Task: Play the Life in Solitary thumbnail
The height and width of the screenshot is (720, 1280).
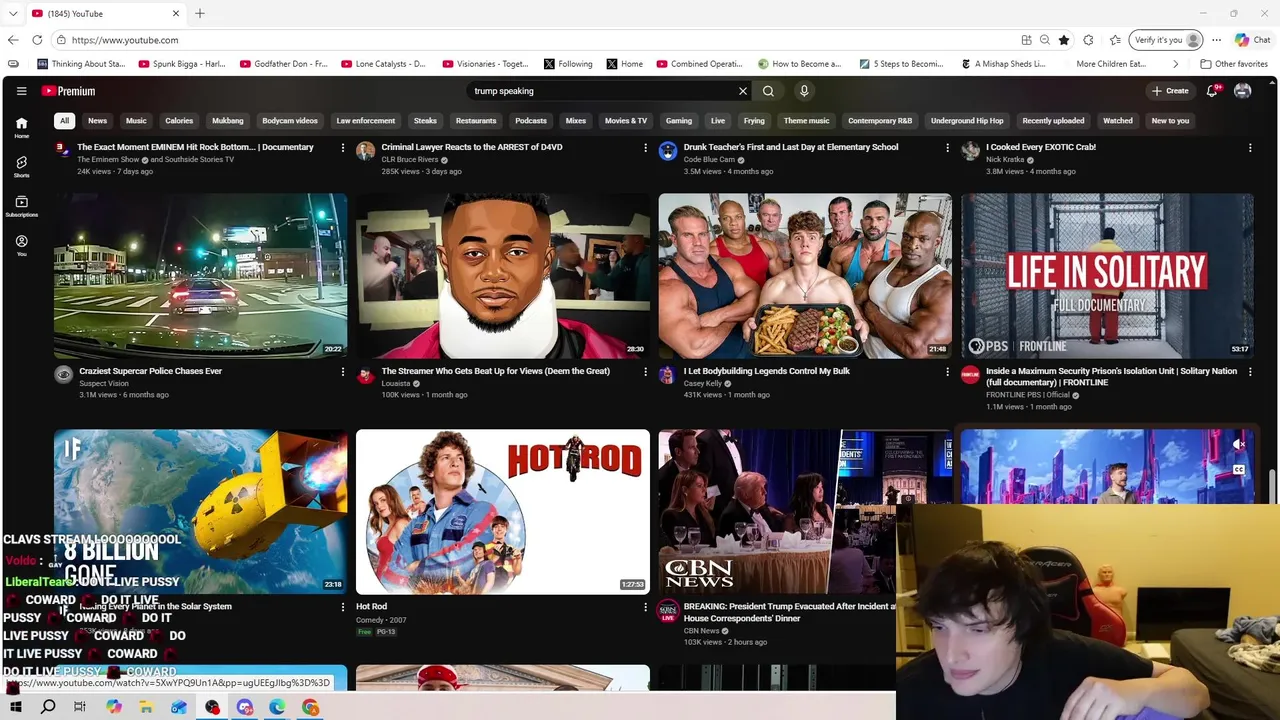Action: [1107, 276]
